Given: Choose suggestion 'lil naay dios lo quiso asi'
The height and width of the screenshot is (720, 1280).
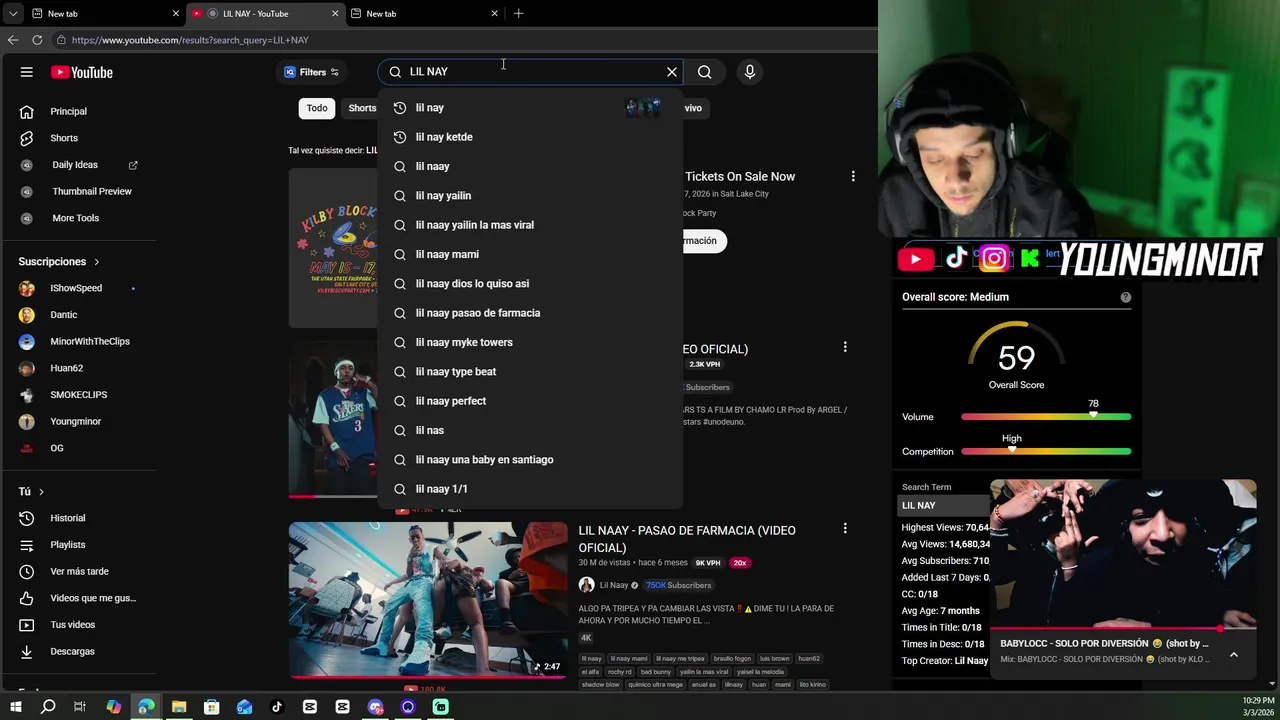Looking at the screenshot, I should 530,284.
